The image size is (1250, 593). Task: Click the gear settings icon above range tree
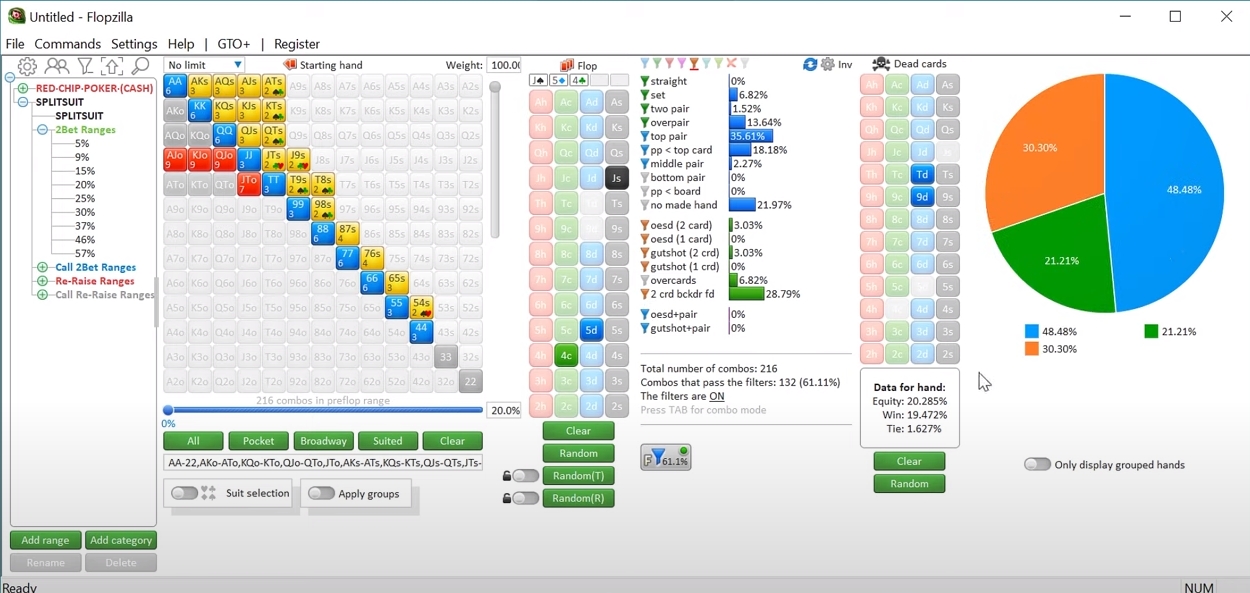(27, 66)
